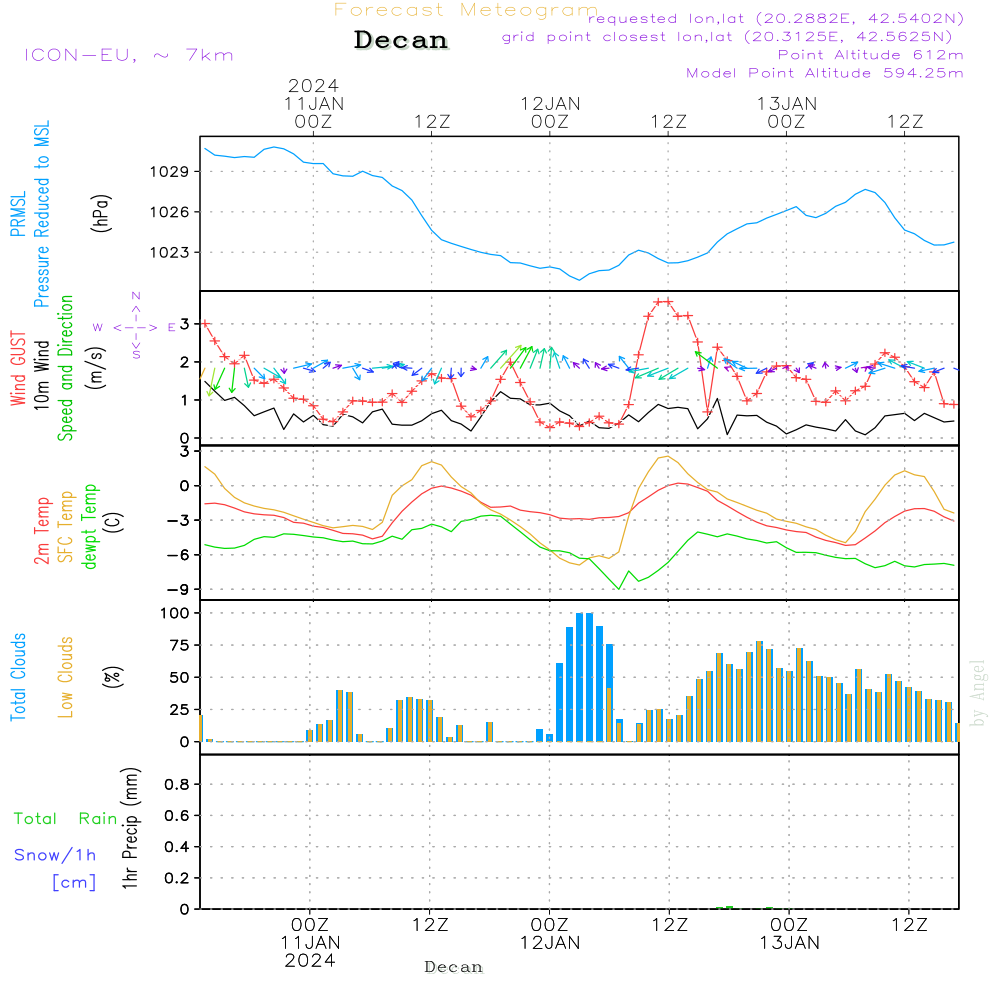Viewport: 1000px width, 1000px height.
Task: Click the '−6' temperature axis value
Action: tap(179, 555)
